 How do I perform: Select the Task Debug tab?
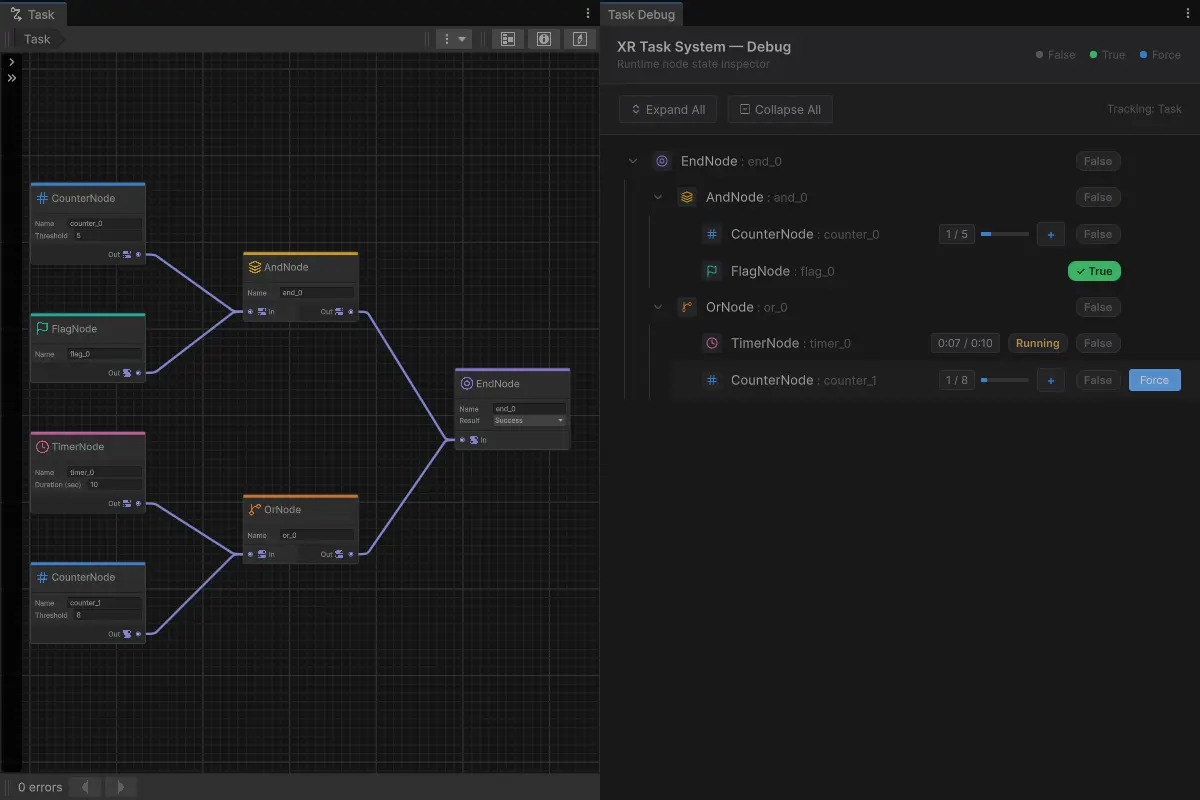pyautogui.click(x=641, y=14)
